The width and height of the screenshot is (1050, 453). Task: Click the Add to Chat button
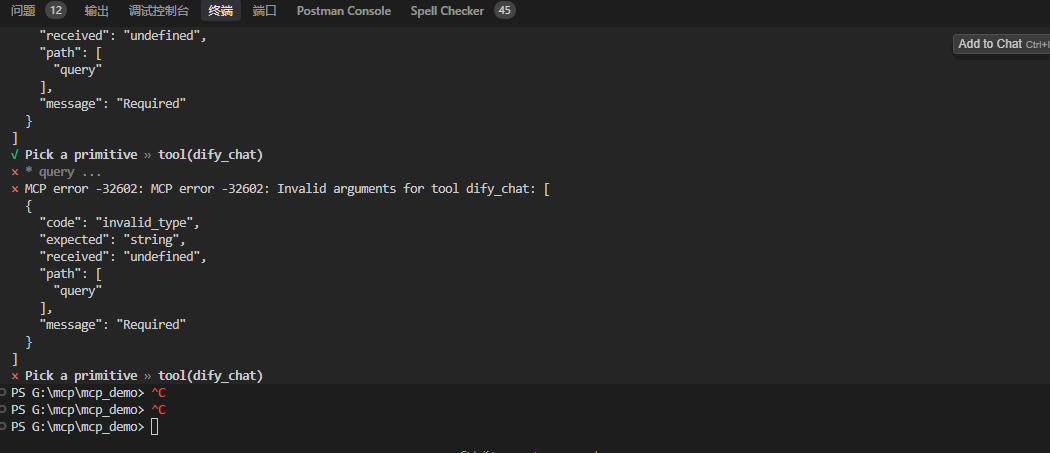point(989,44)
